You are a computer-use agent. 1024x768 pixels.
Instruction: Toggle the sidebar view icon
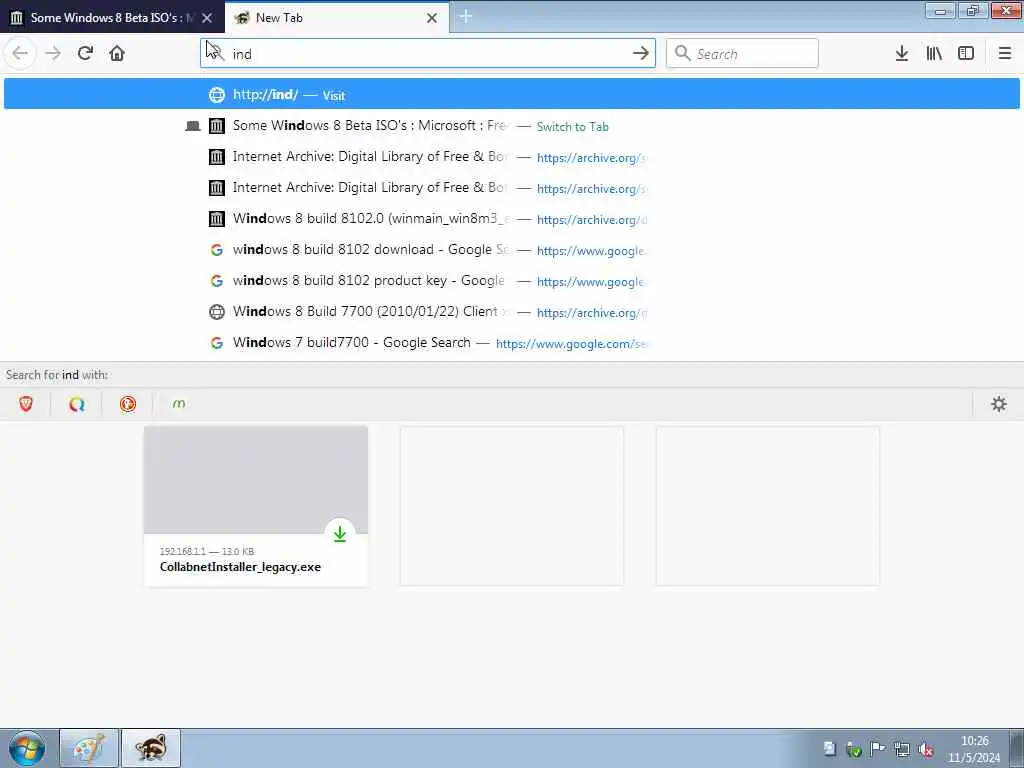[x=966, y=53]
